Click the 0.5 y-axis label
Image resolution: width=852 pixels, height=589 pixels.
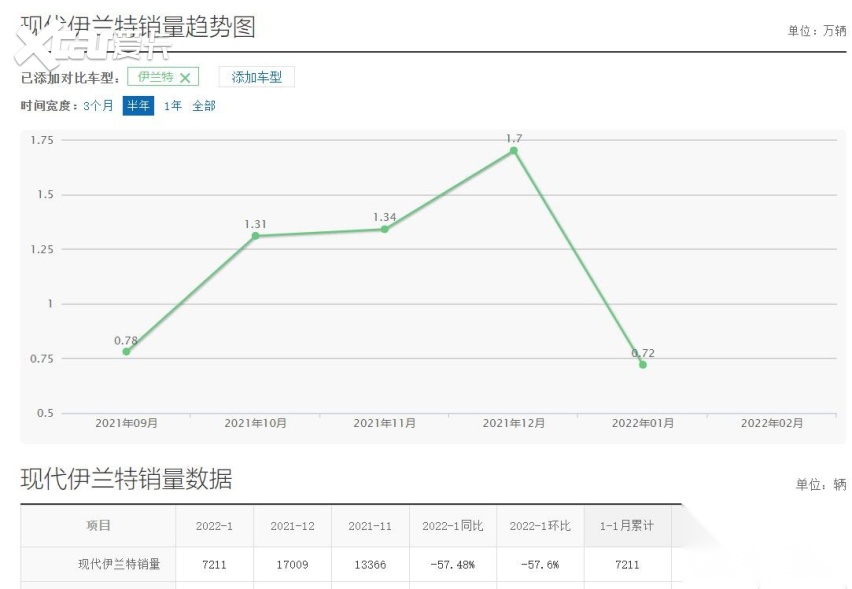[45, 413]
